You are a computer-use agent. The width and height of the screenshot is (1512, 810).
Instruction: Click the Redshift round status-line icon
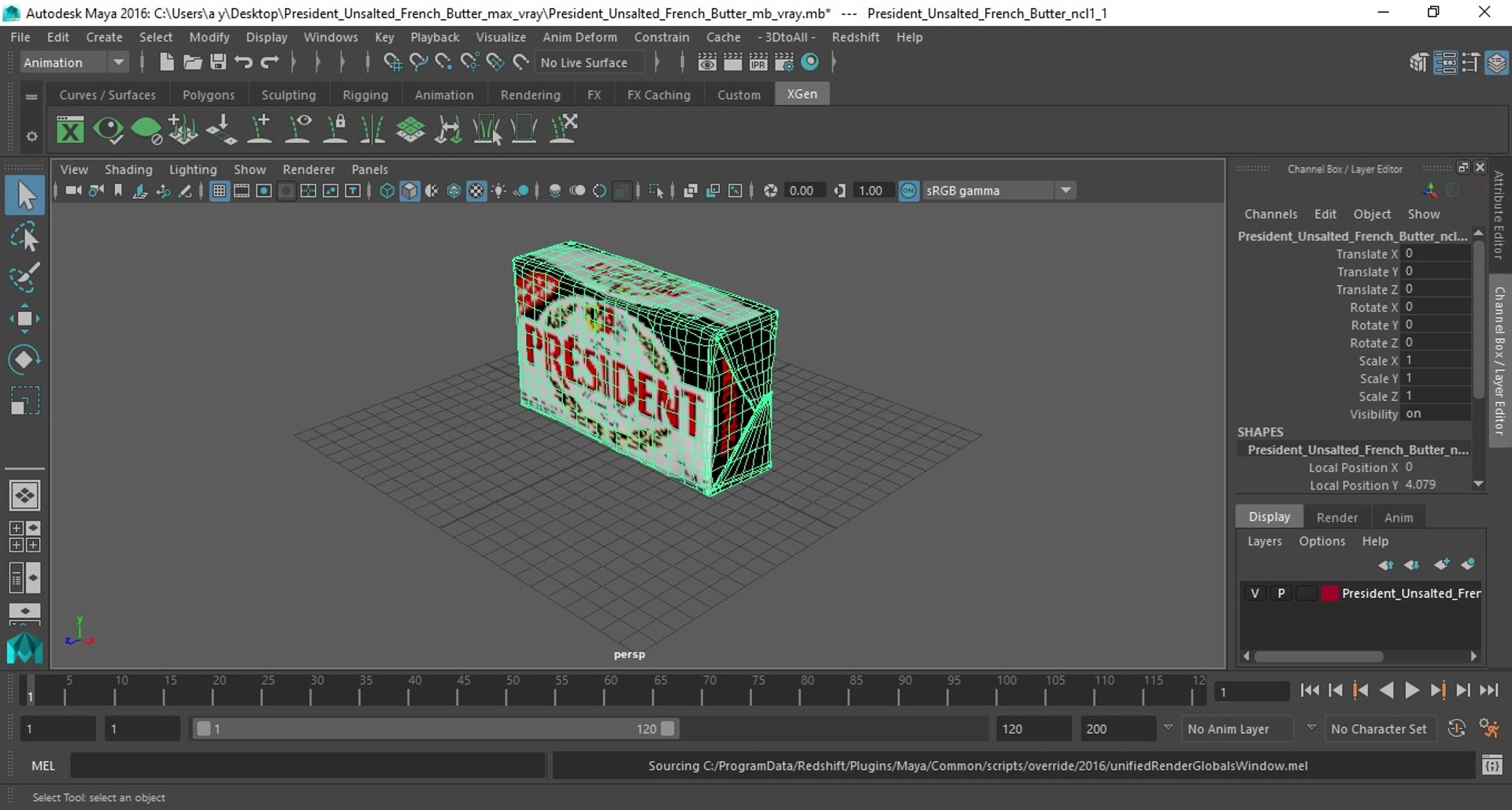click(x=810, y=62)
